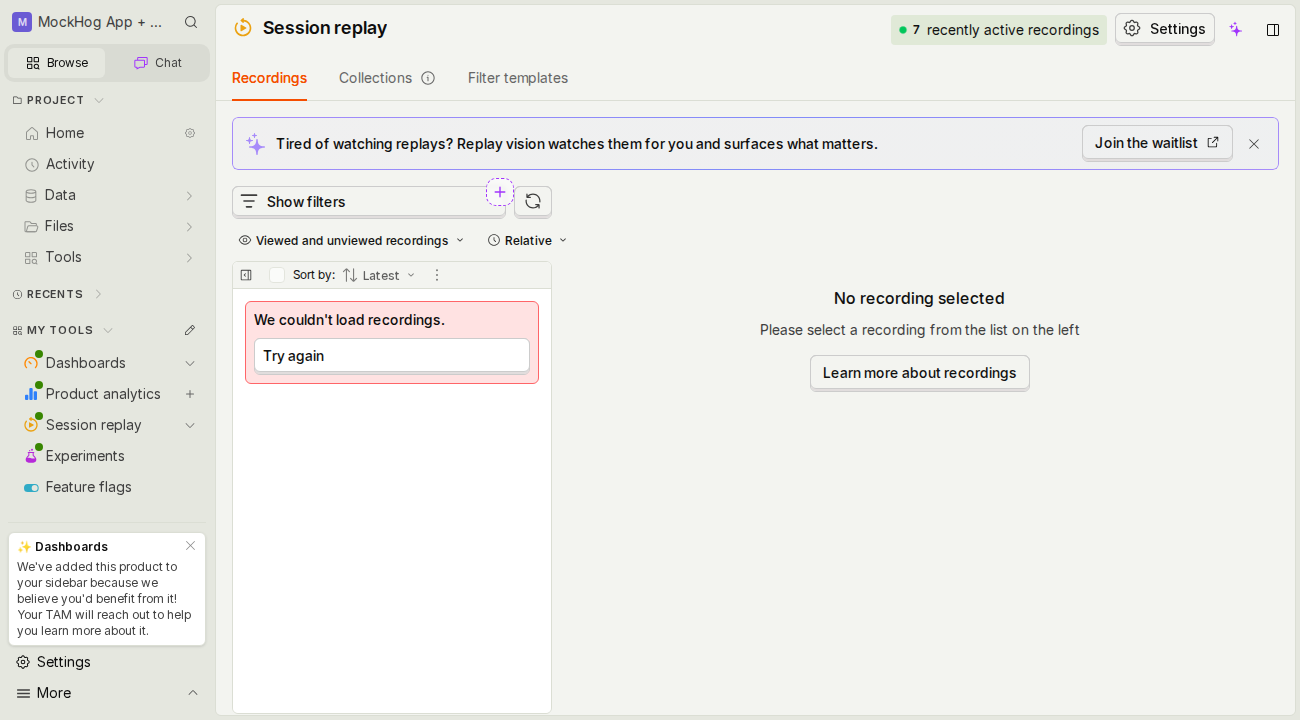1300x720 pixels.
Task: Switch to the Browse tab
Action: point(57,63)
